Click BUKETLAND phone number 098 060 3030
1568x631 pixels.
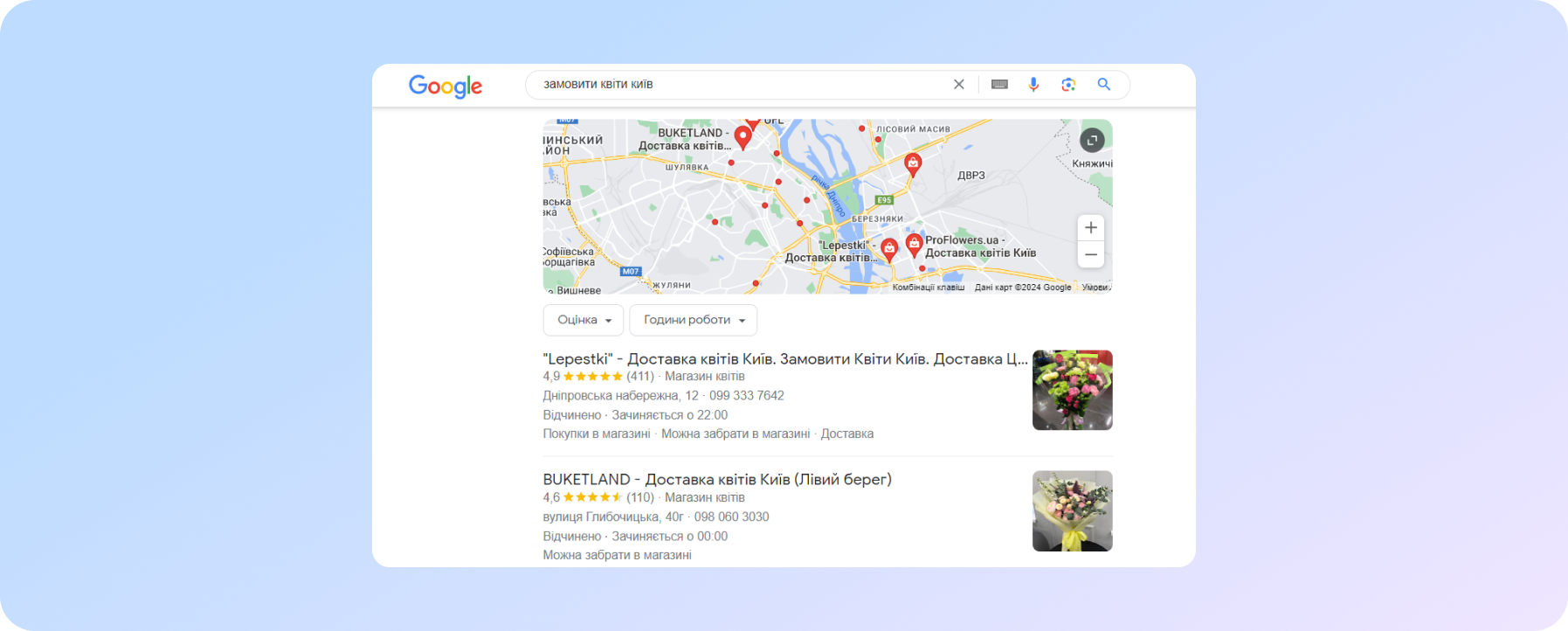[x=731, y=517]
